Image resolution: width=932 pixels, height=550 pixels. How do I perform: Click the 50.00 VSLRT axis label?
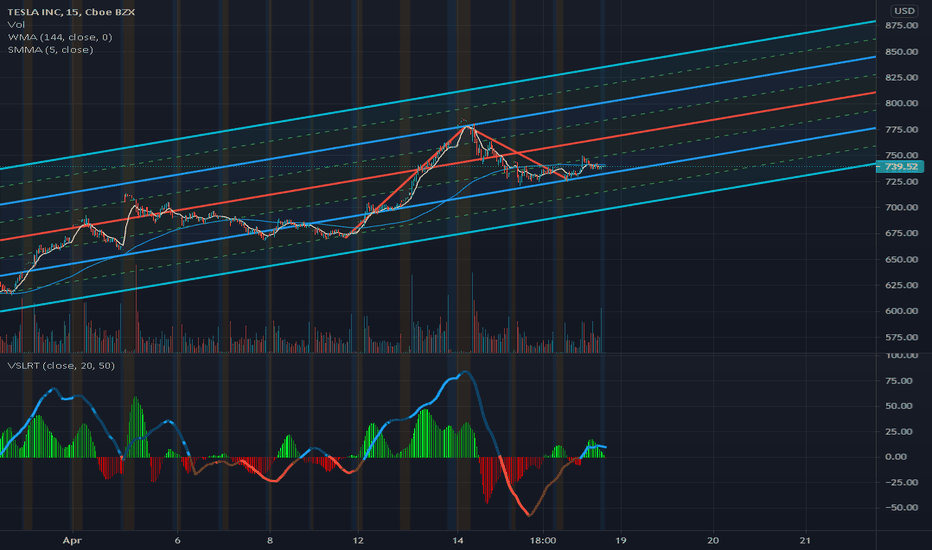tap(899, 406)
